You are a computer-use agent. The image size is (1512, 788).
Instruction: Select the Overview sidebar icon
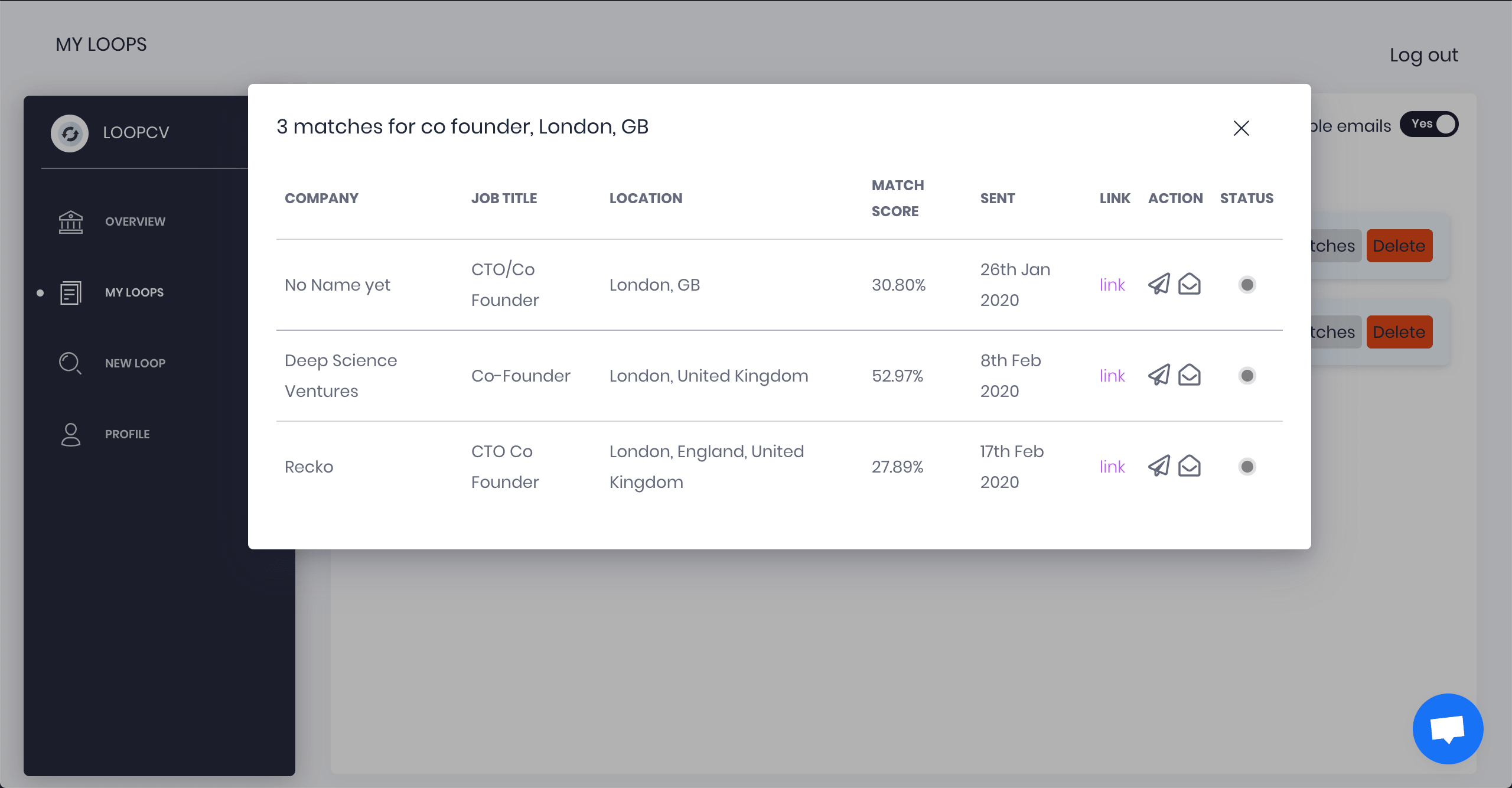(70, 222)
